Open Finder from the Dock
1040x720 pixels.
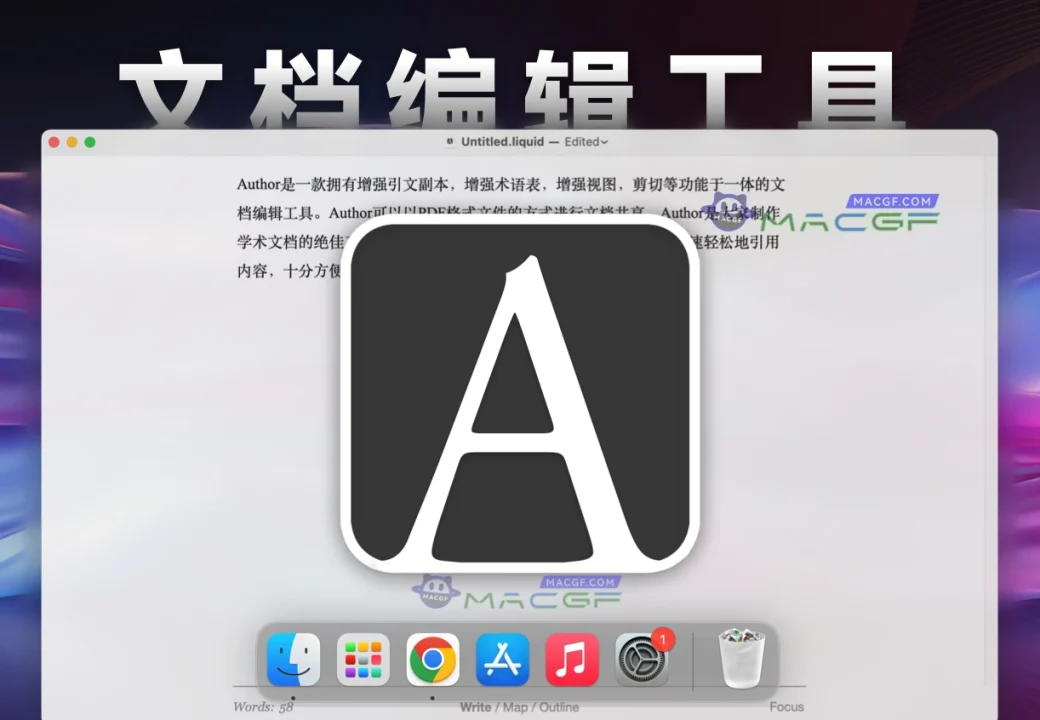[292, 660]
